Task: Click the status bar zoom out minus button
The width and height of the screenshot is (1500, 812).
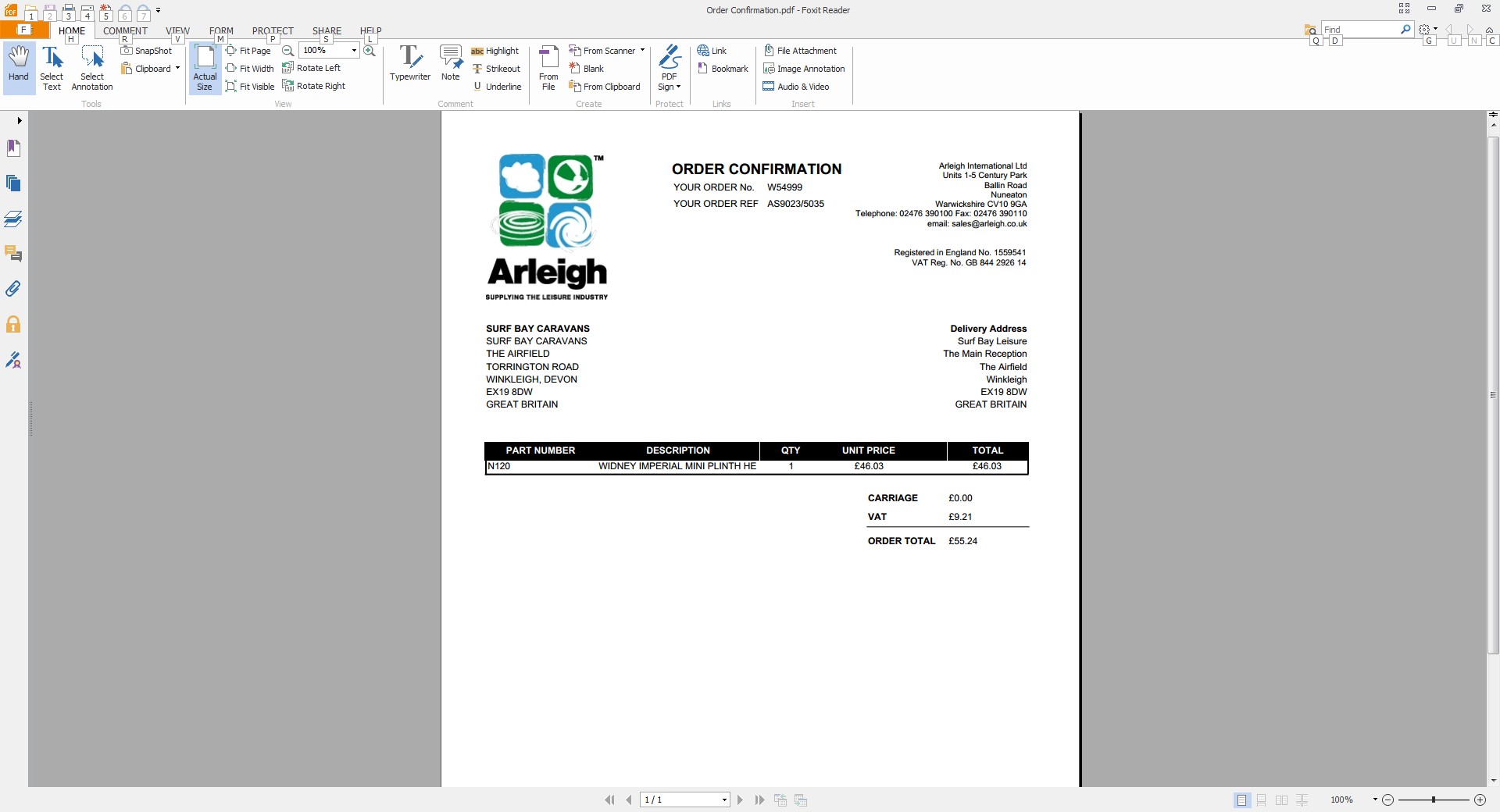Action: 1387,800
